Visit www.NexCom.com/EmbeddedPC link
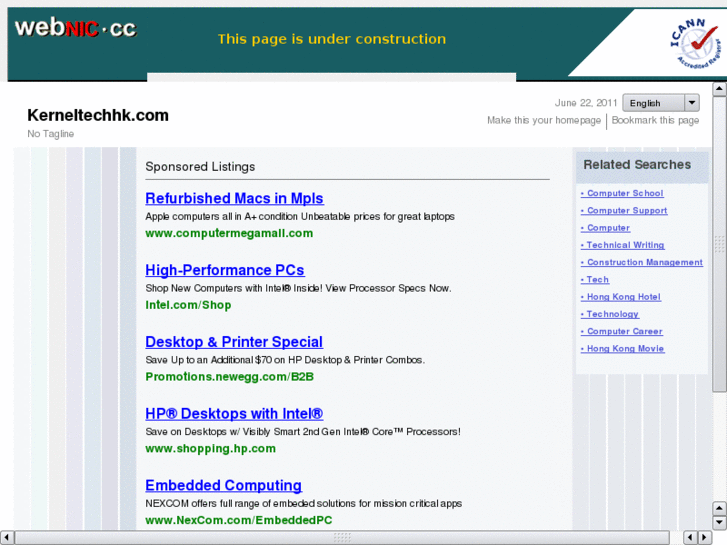 click(x=239, y=520)
